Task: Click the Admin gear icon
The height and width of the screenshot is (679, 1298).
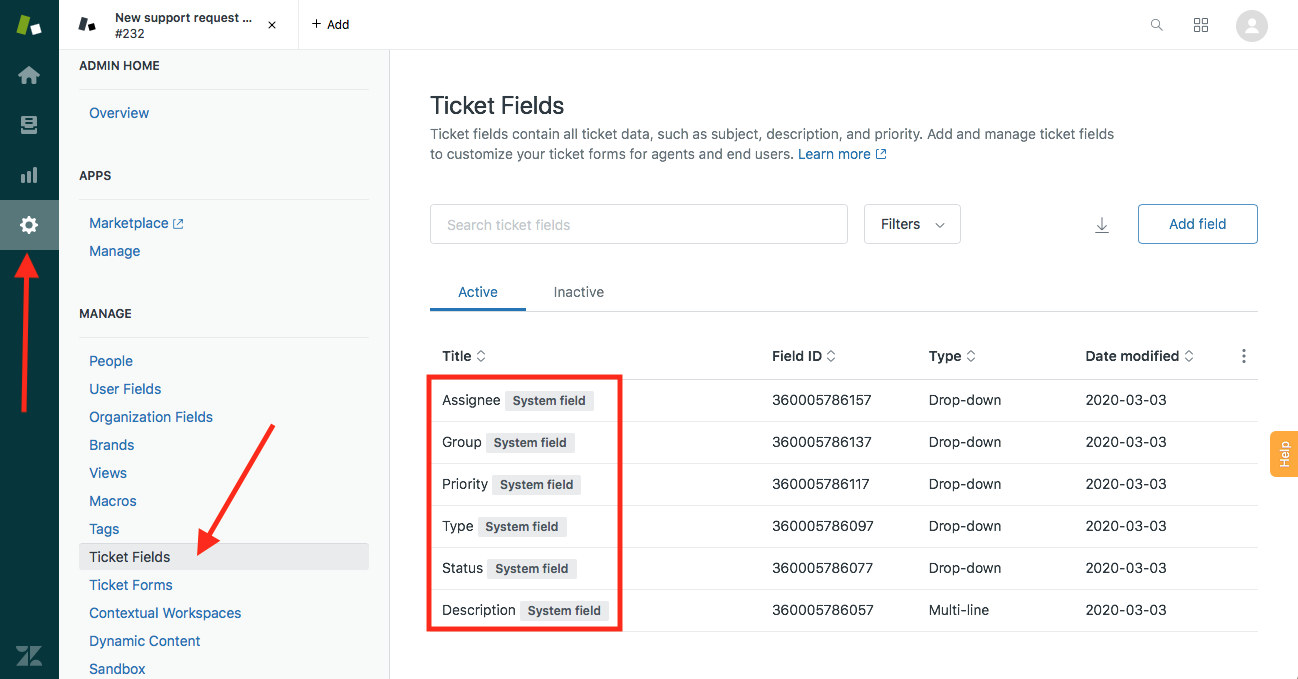Action: [x=29, y=225]
